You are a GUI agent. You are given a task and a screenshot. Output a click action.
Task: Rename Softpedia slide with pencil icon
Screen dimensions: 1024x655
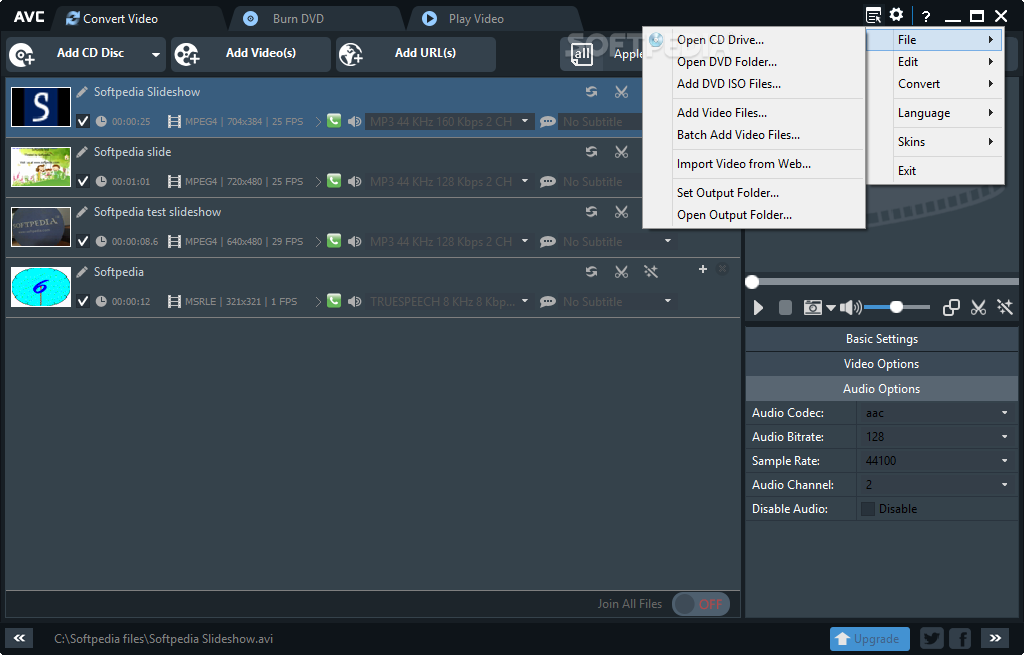(x=82, y=152)
